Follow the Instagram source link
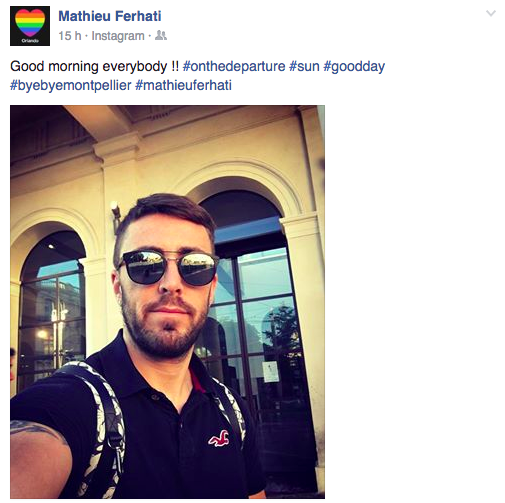 pos(118,36)
